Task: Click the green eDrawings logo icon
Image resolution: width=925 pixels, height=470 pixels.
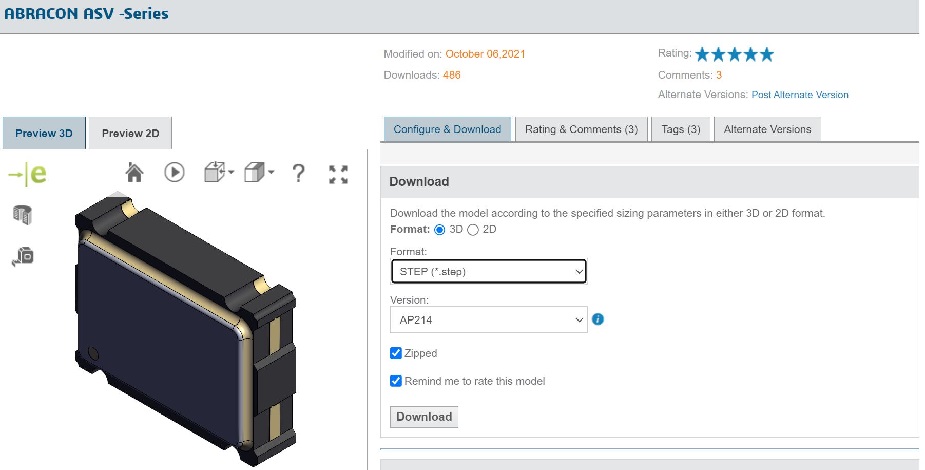Action: (27, 174)
